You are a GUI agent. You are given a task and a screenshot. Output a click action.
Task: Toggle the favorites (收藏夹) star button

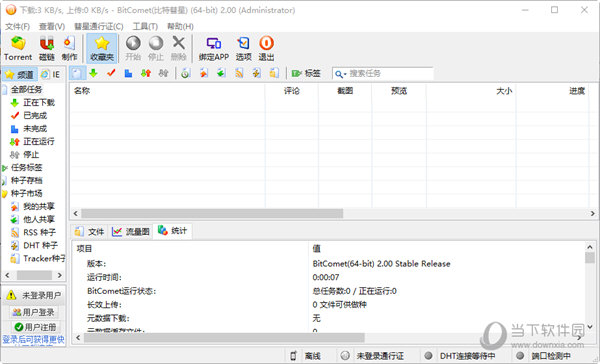pyautogui.click(x=102, y=48)
